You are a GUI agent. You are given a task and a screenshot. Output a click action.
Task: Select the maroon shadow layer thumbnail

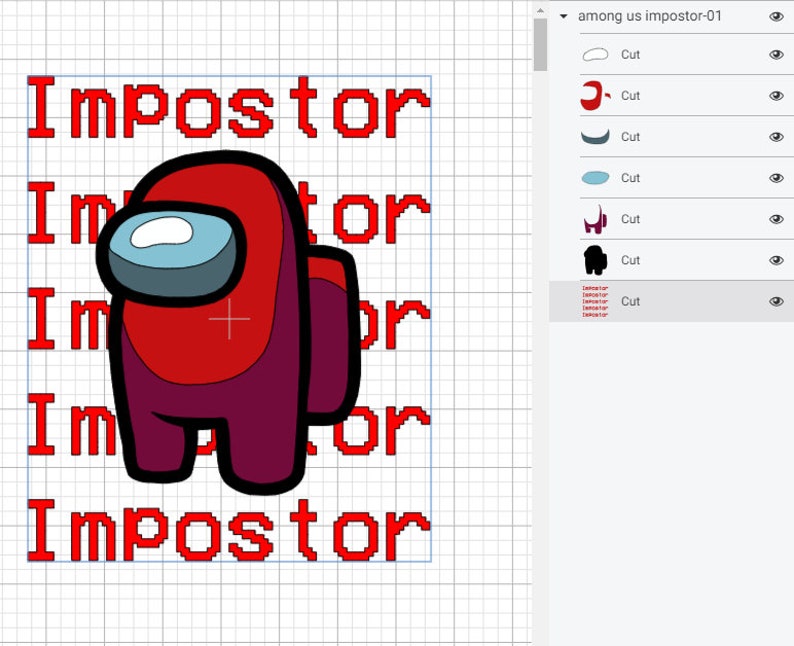596,219
